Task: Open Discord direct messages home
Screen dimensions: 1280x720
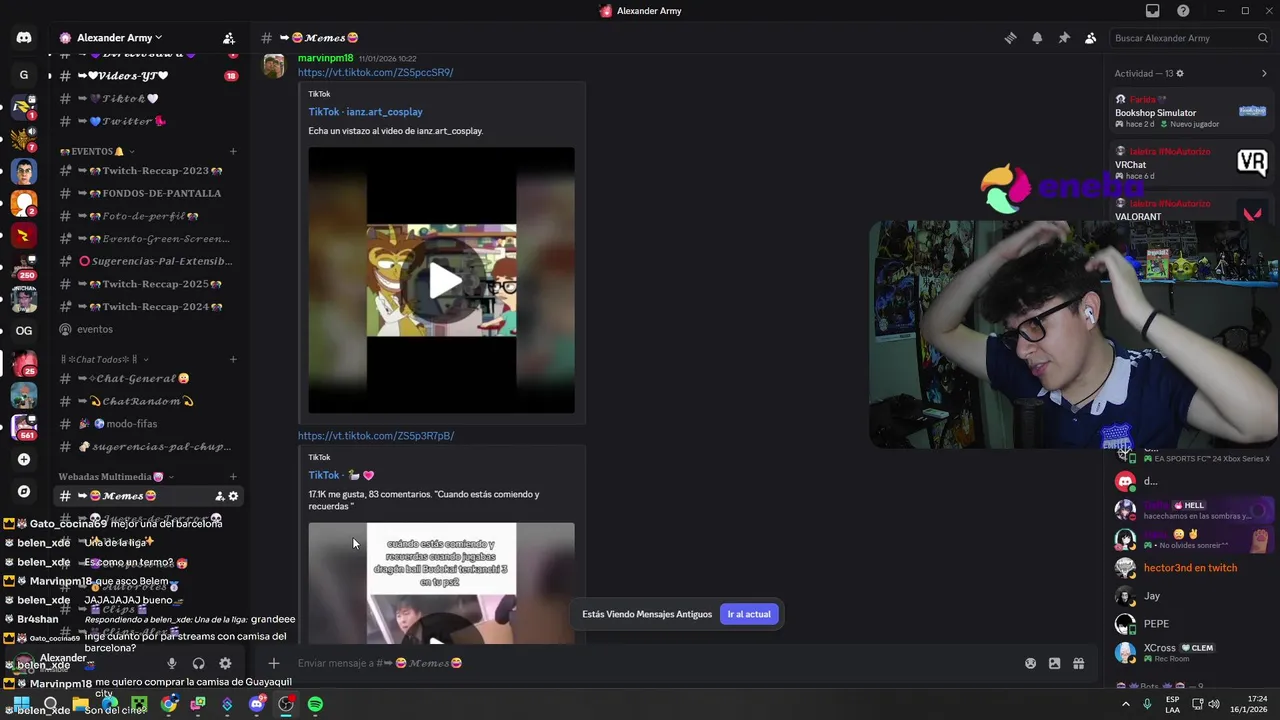Action: (x=24, y=38)
